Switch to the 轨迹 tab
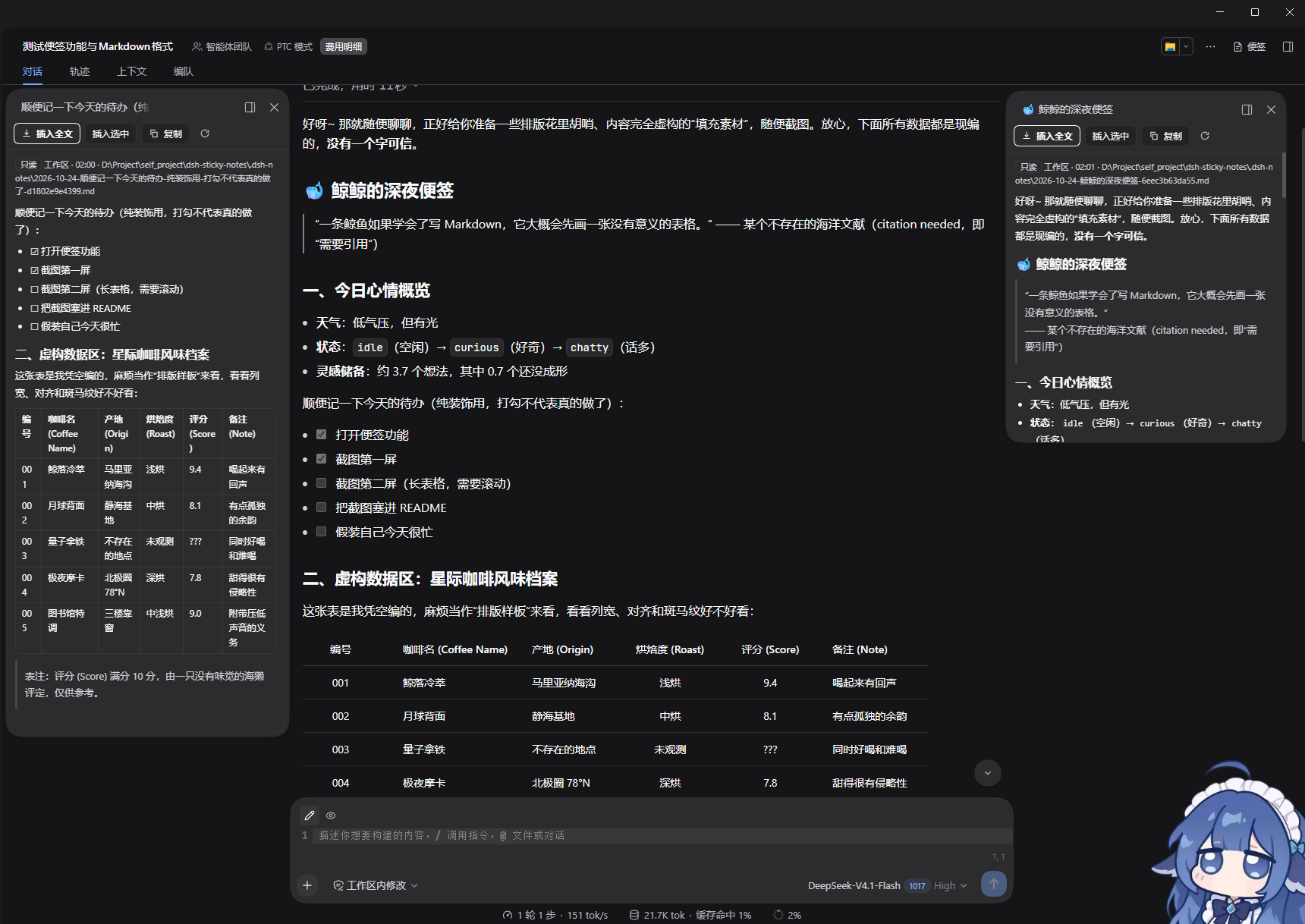 point(80,71)
